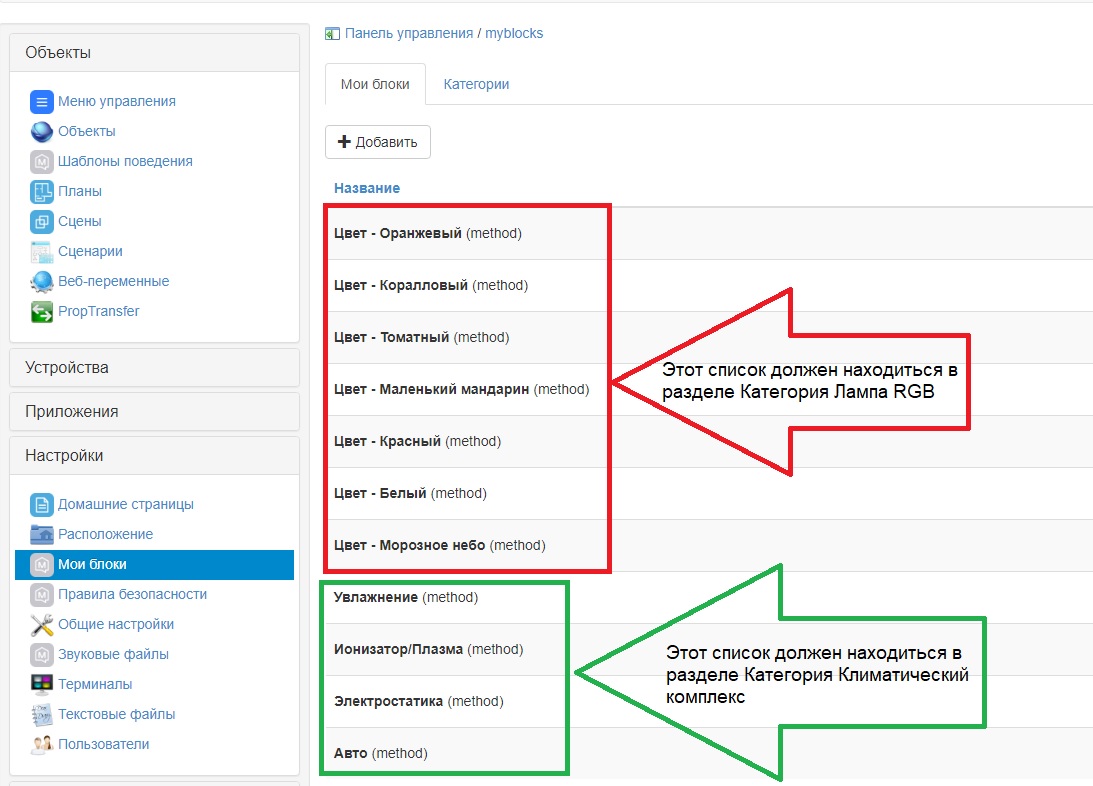
Task: Click the Общие настройки tools icon
Action: (x=41, y=624)
